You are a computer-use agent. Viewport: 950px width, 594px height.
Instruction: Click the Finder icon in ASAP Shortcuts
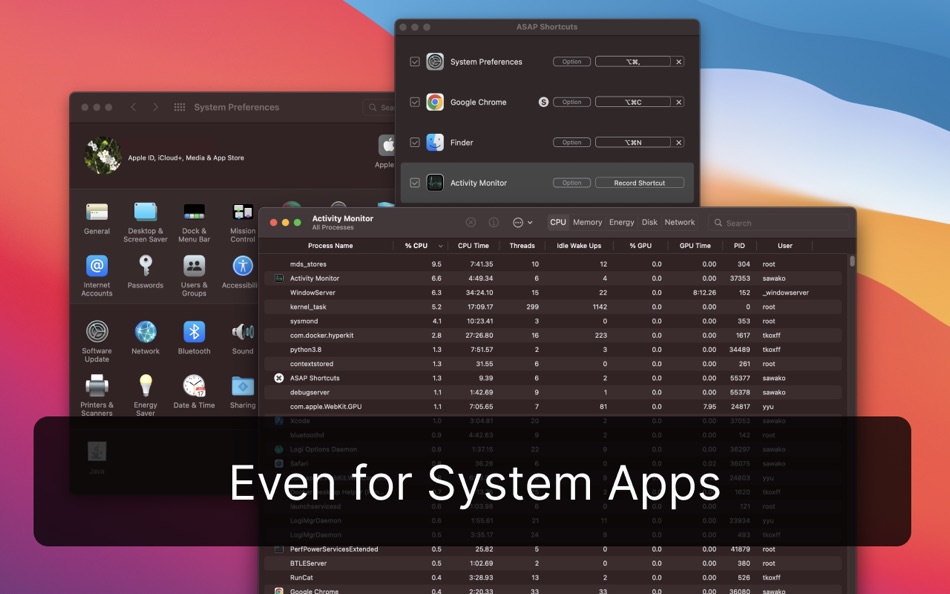tap(435, 142)
